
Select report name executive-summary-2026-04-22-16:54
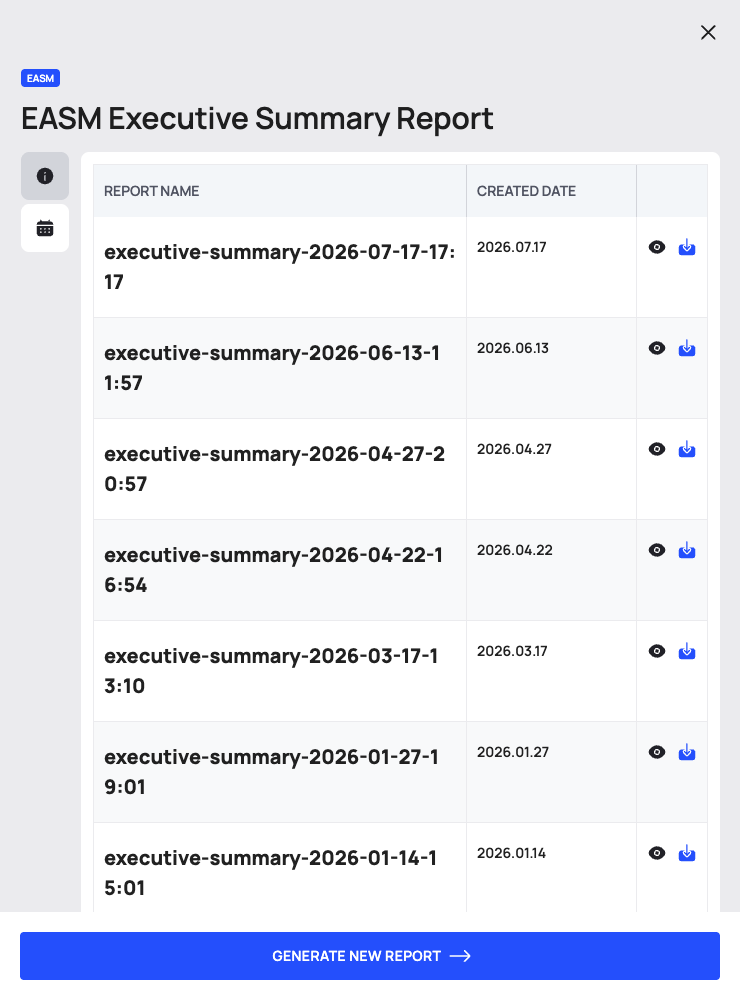point(274,570)
